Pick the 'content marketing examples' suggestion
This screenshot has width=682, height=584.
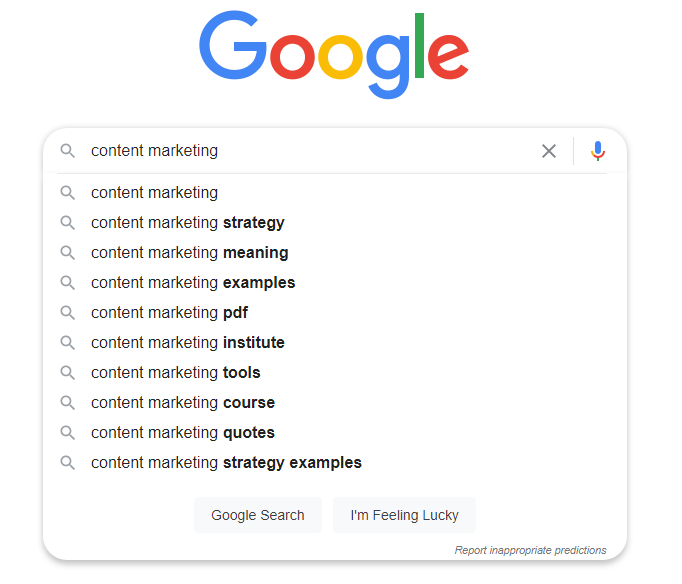334,283
